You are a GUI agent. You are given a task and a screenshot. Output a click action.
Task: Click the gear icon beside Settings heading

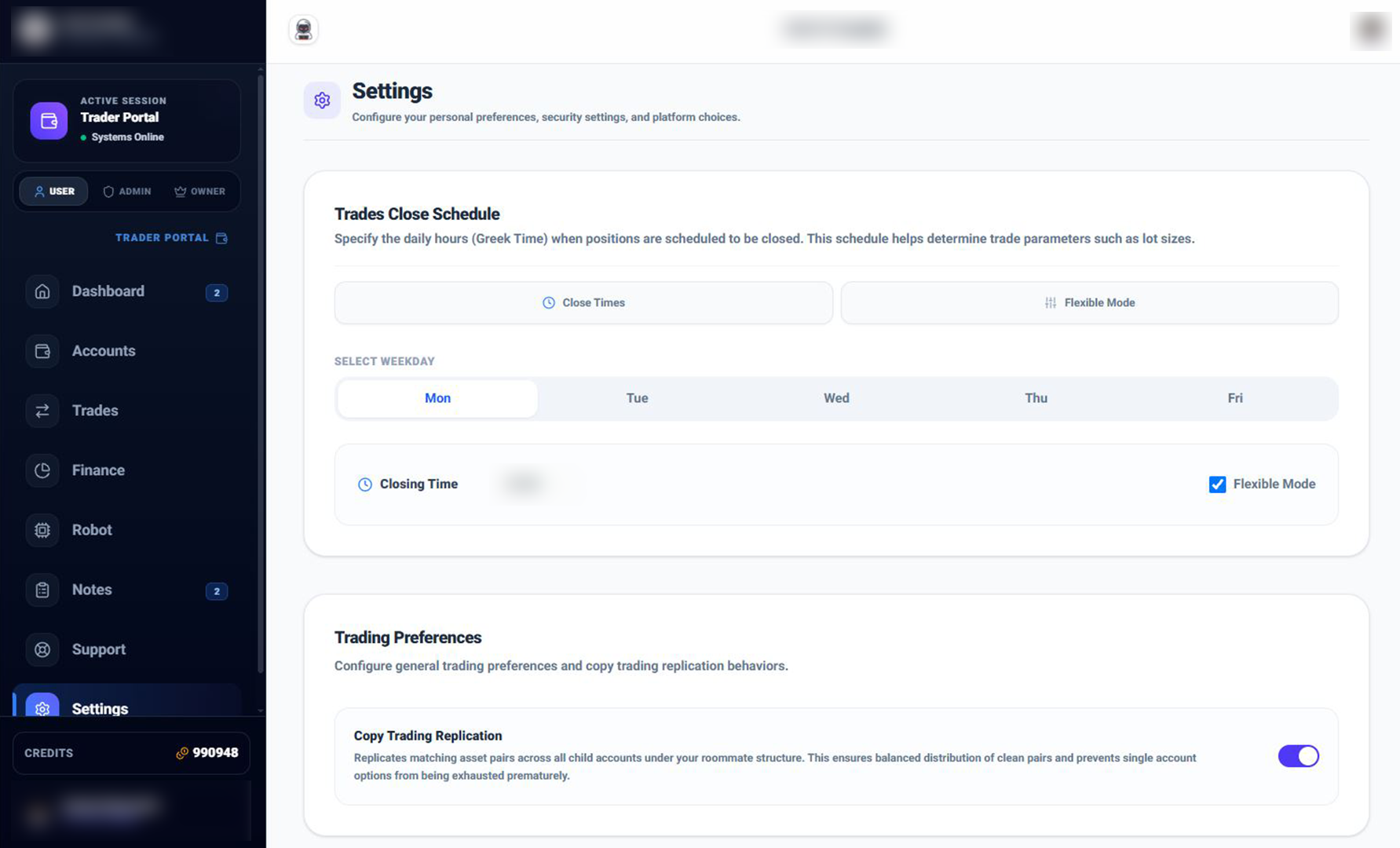pos(322,101)
